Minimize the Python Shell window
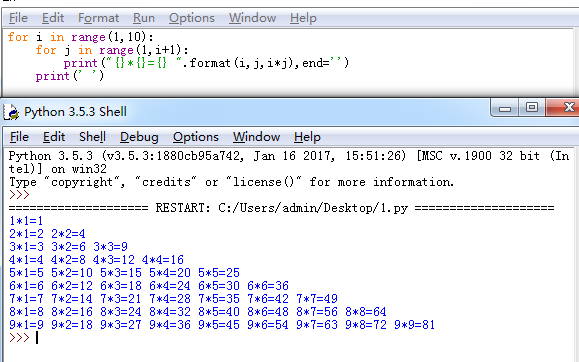 [x=504, y=108]
